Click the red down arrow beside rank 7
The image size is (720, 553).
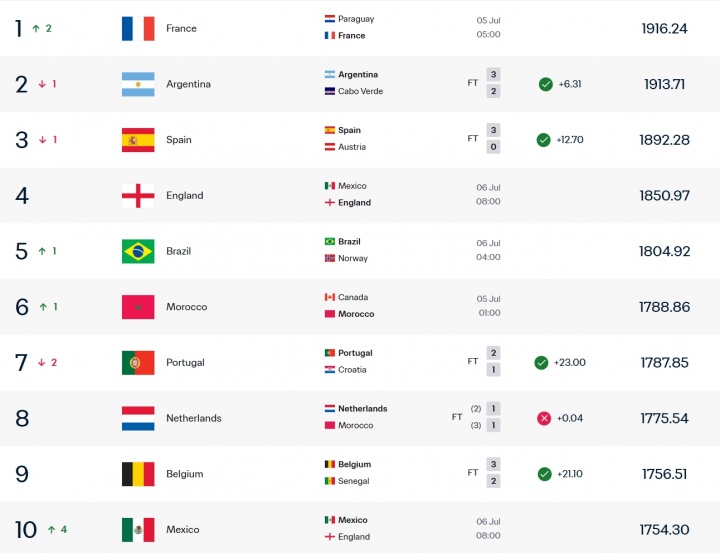point(41,362)
